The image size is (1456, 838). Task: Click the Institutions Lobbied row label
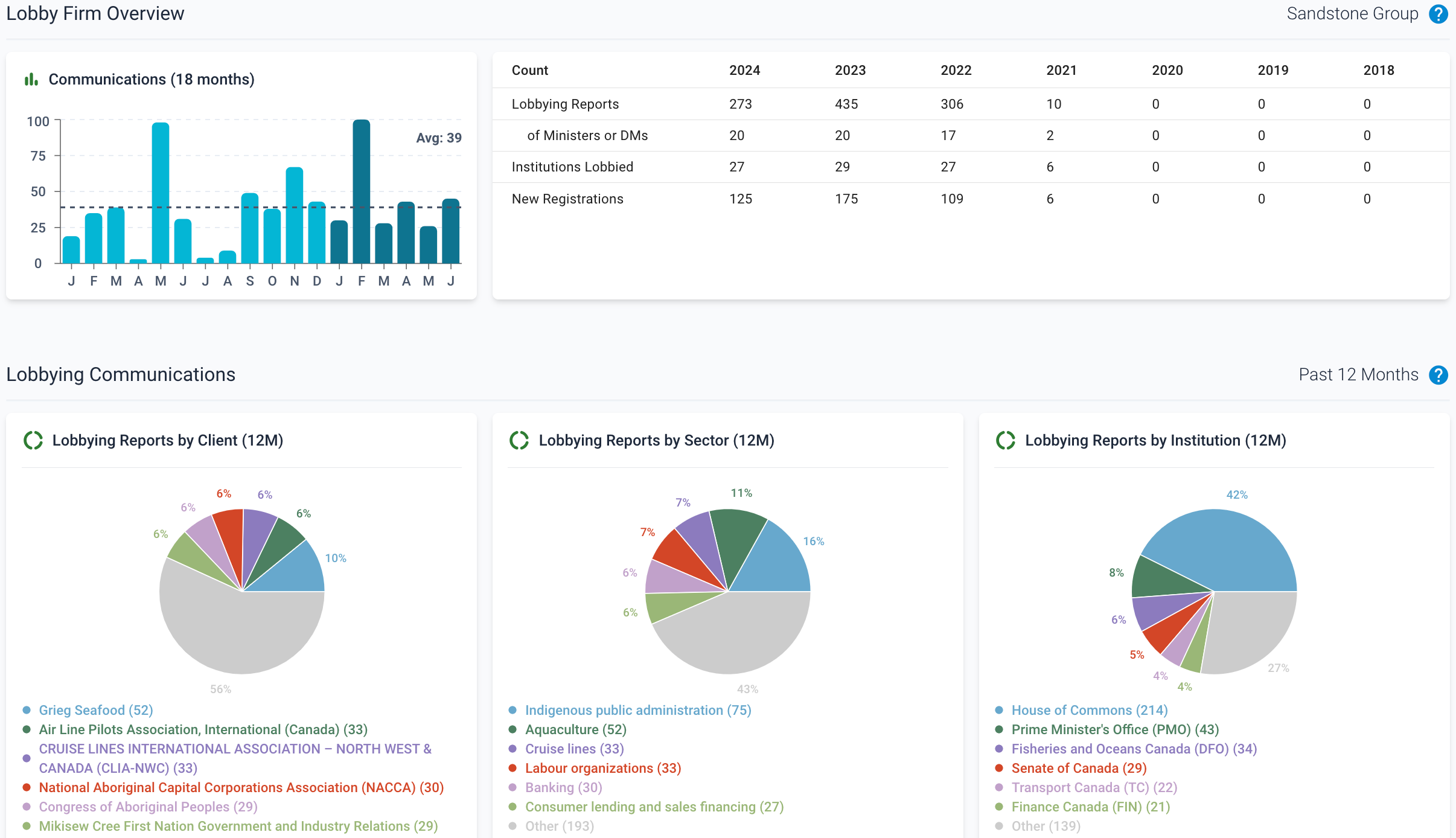(572, 167)
